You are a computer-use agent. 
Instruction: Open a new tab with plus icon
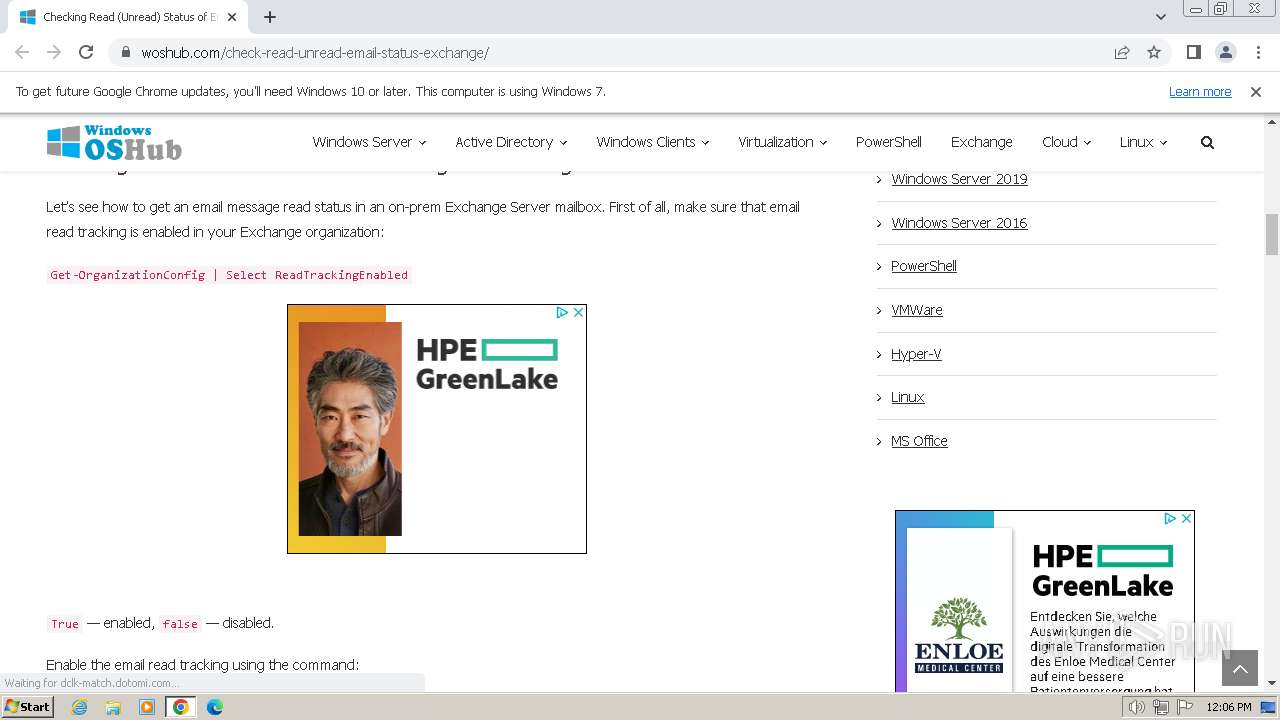[270, 16]
